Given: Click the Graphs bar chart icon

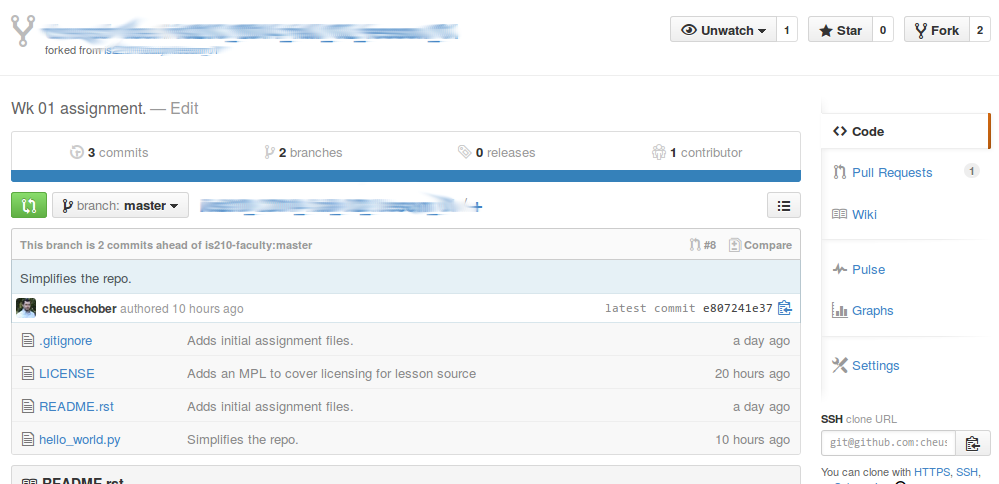Looking at the screenshot, I should [840, 310].
